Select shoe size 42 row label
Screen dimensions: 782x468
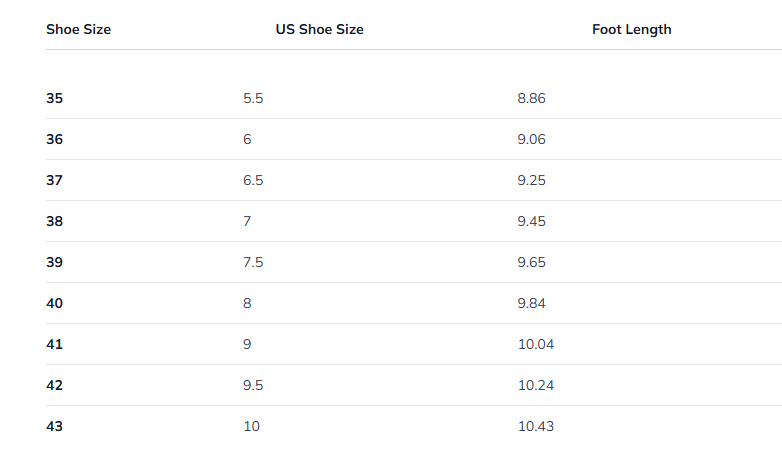(x=54, y=385)
